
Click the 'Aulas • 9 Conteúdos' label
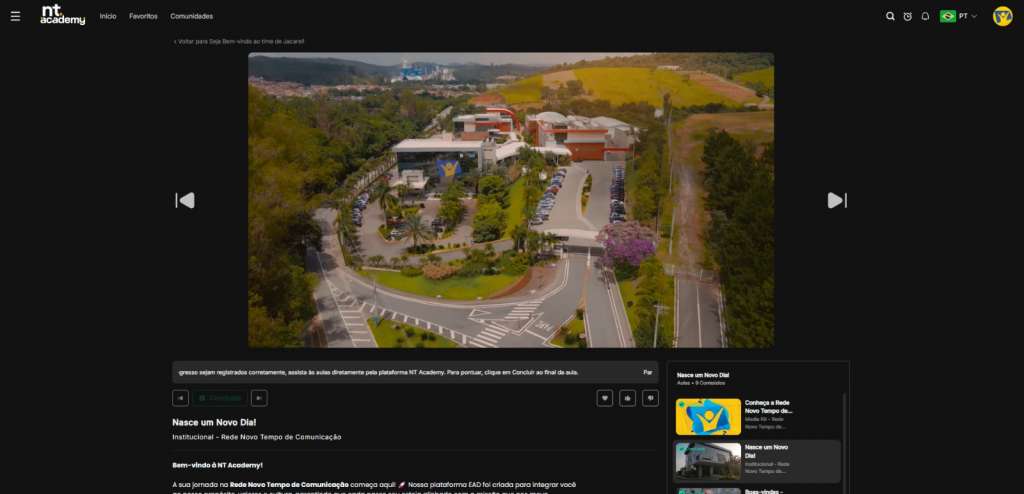701,383
